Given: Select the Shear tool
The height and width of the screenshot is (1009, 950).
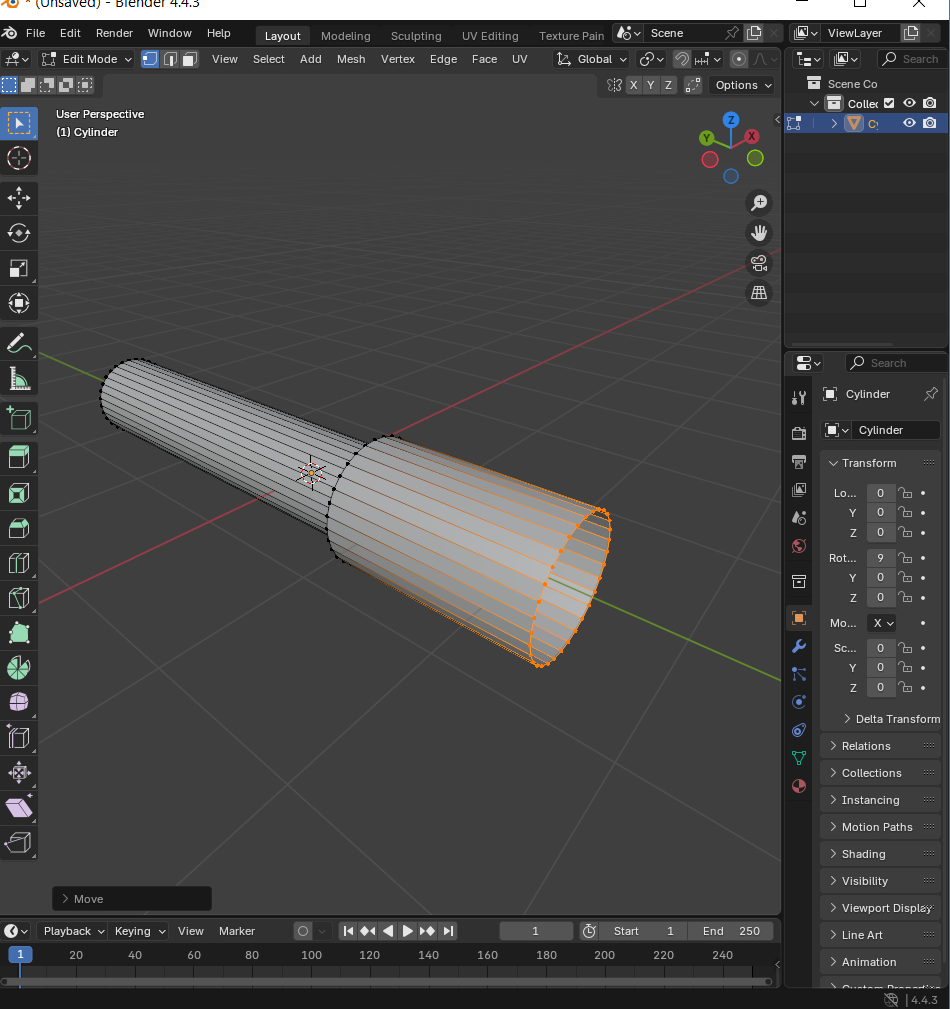Looking at the screenshot, I should (x=19, y=808).
